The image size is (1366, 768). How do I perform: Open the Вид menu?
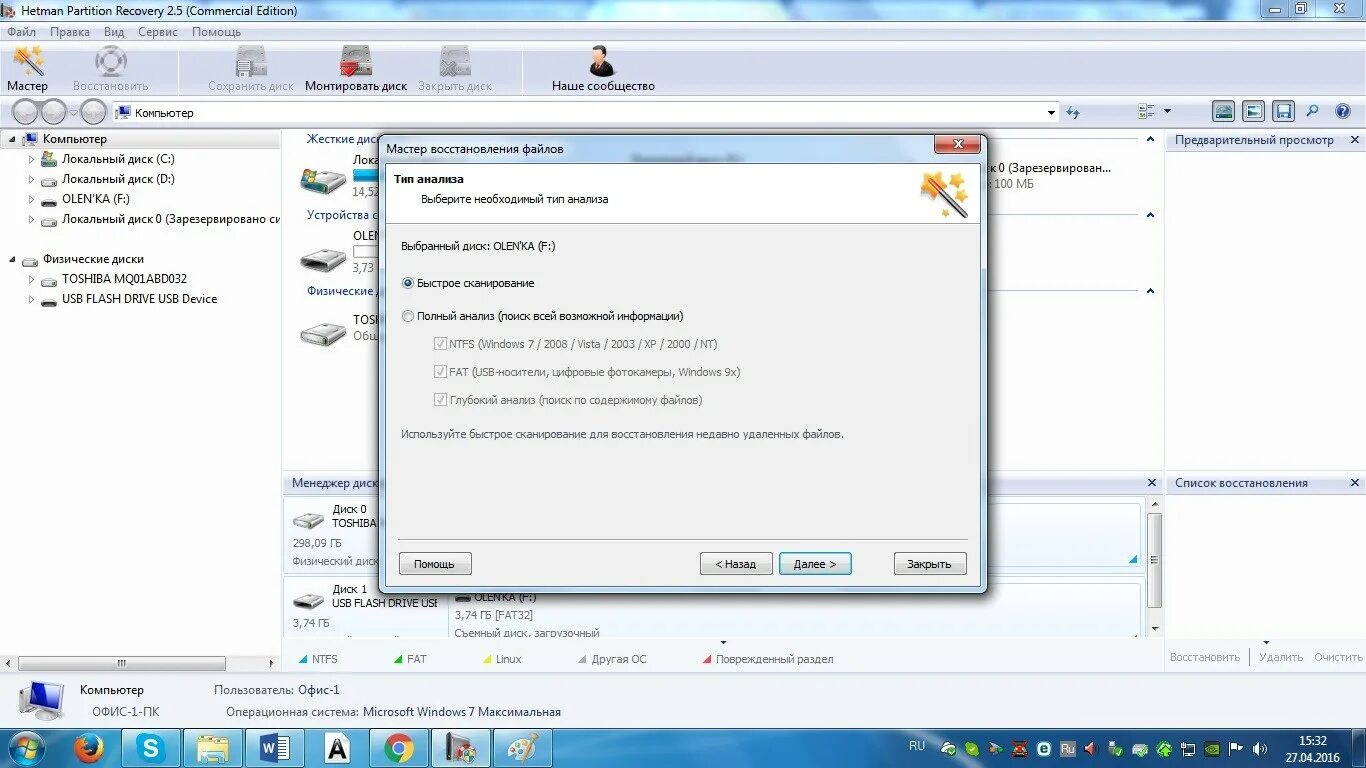pos(114,32)
